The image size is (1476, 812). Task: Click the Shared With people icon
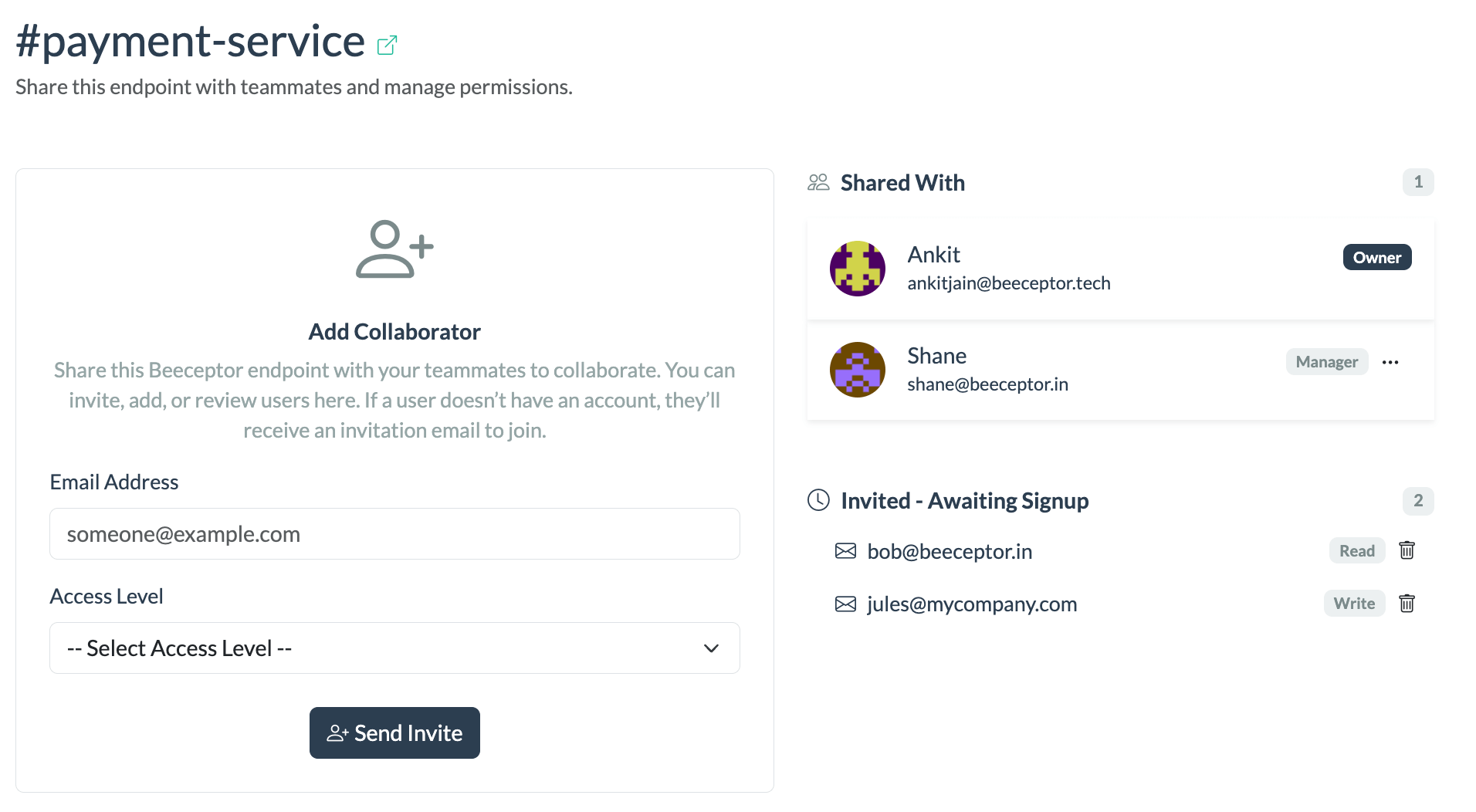pos(818,183)
